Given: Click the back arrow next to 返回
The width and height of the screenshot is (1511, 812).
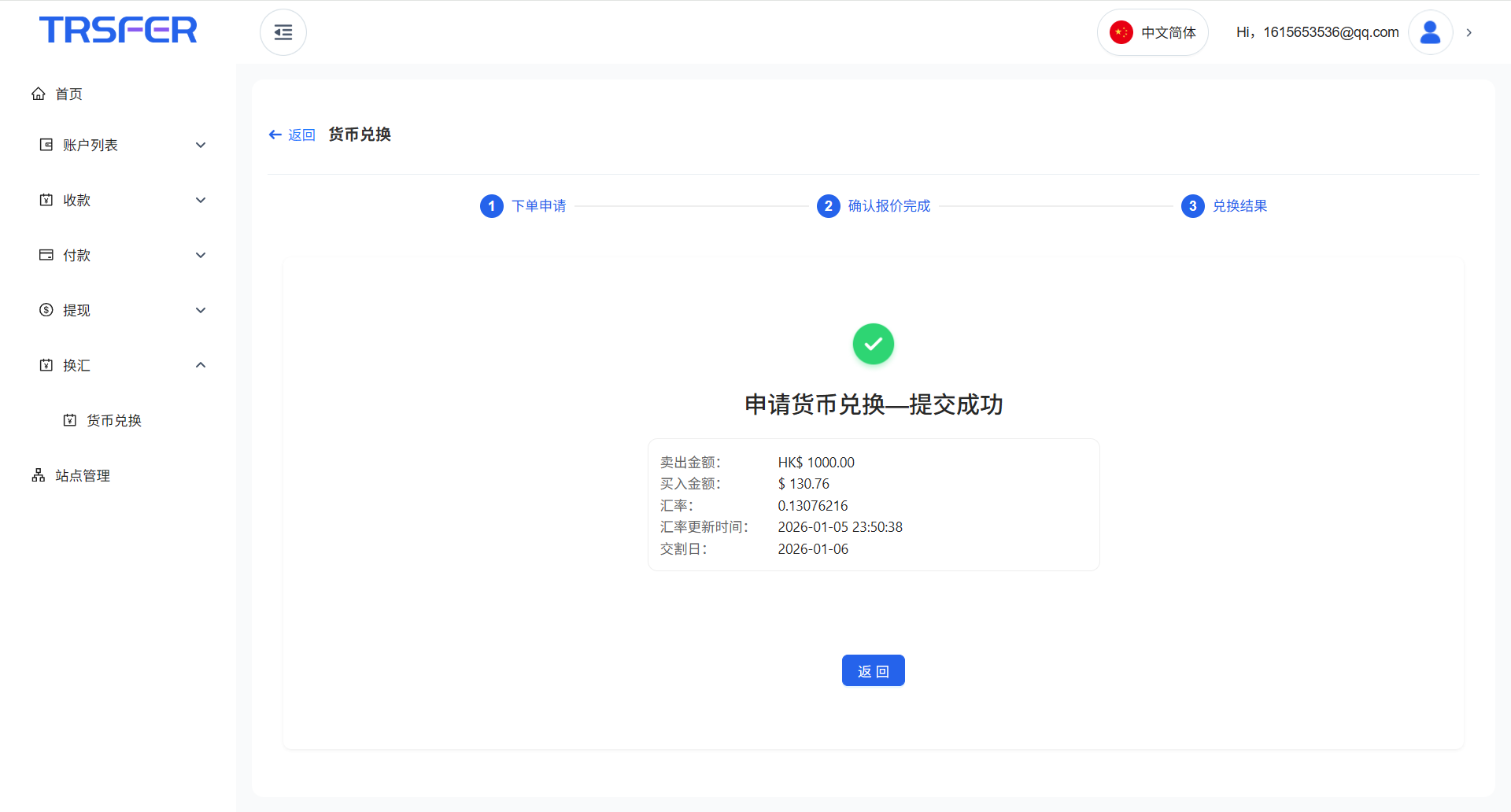Looking at the screenshot, I should pyautogui.click(x=275, y=135).
